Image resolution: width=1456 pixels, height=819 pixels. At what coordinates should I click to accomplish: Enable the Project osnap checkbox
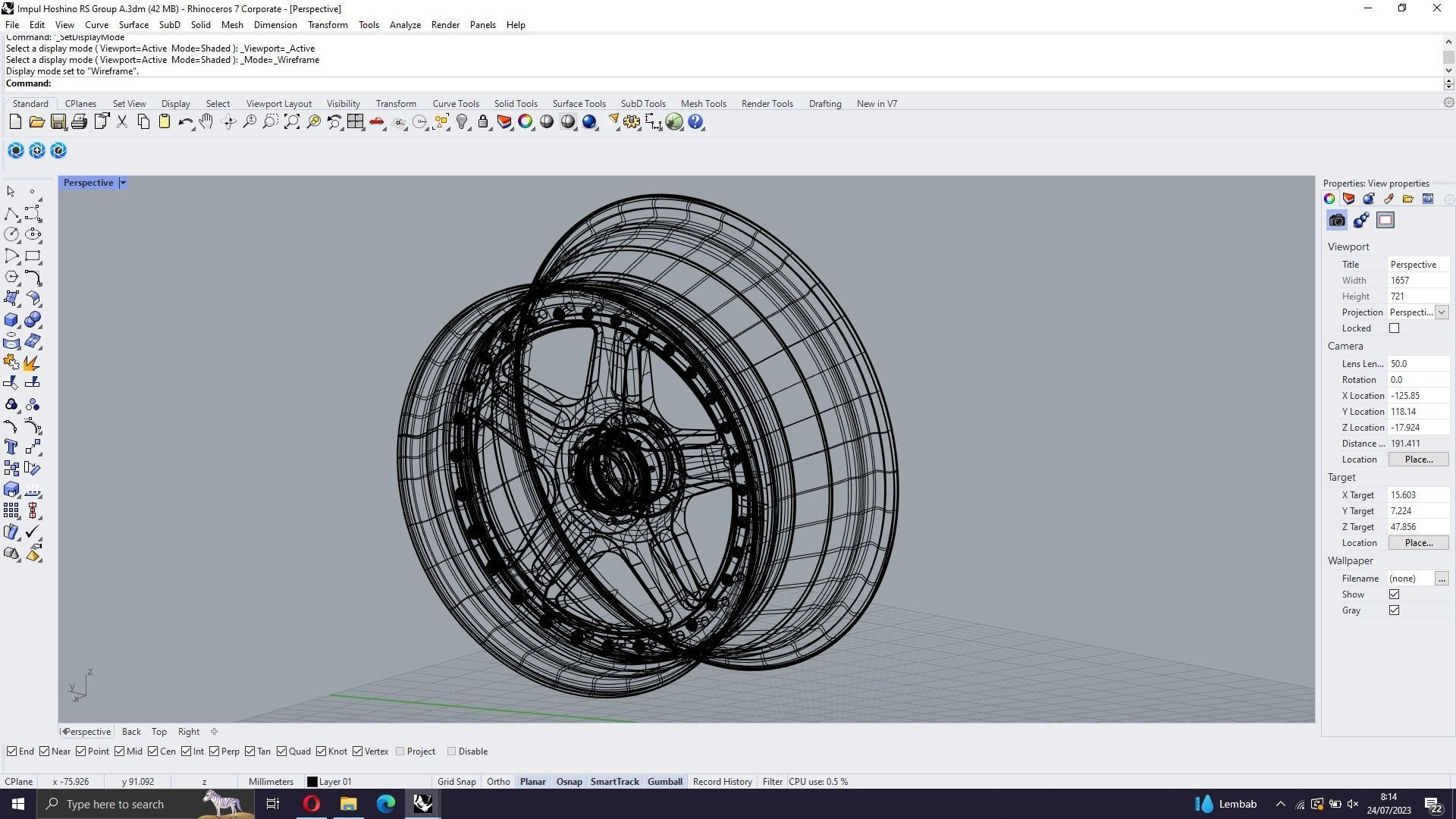(400, 752)
